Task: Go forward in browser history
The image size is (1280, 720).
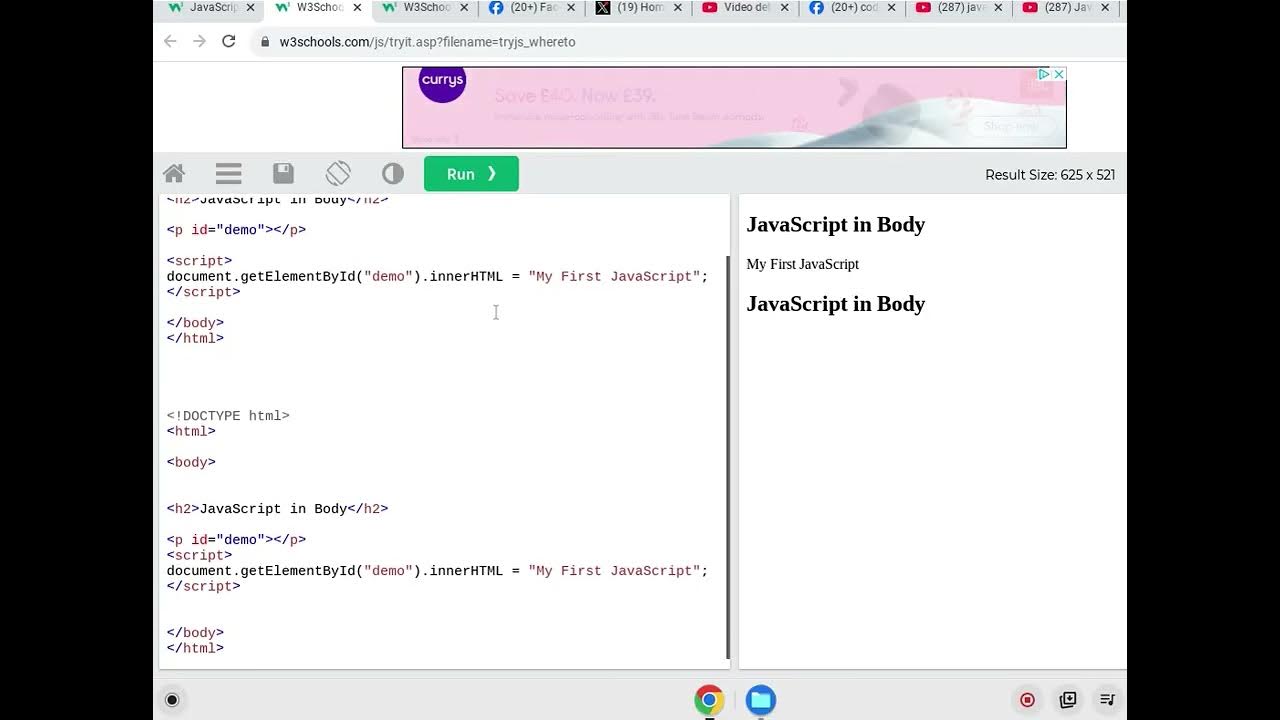Action: tap(199, 41)
